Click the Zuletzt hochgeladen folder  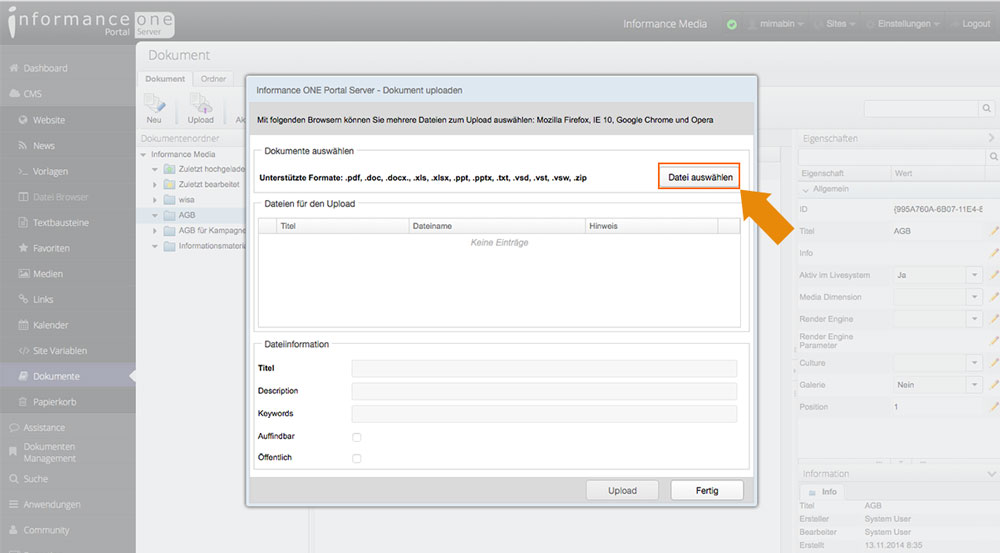coord(204,169)
